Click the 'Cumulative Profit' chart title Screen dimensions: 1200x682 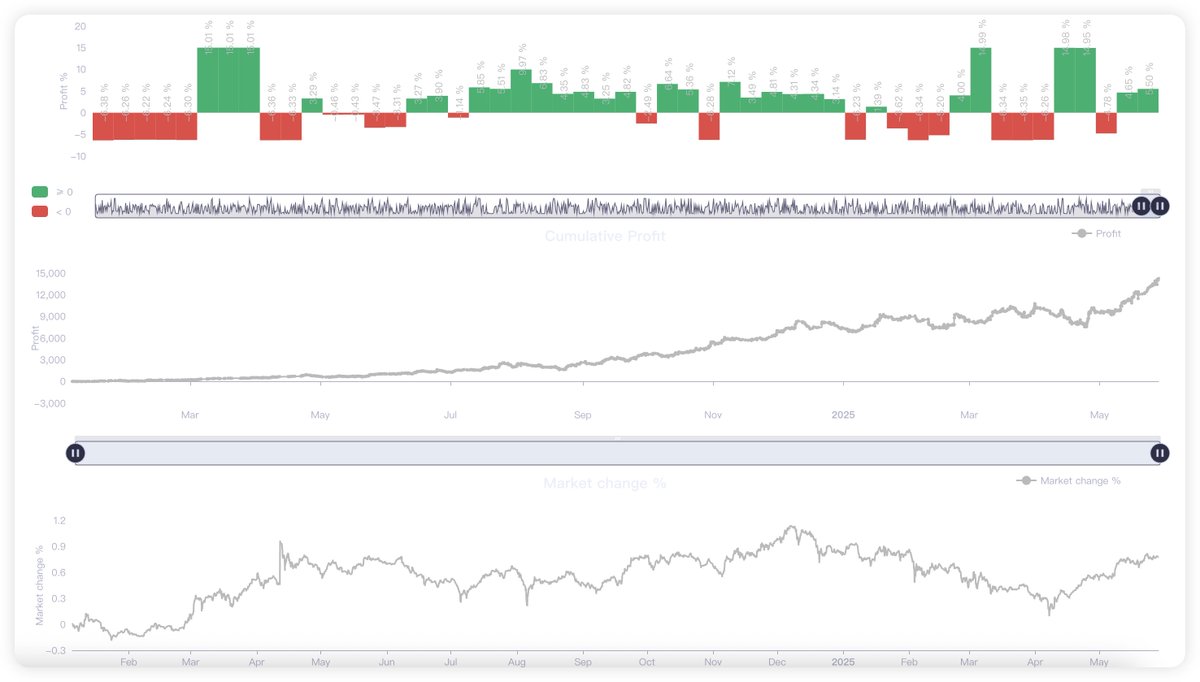point(605,236)
